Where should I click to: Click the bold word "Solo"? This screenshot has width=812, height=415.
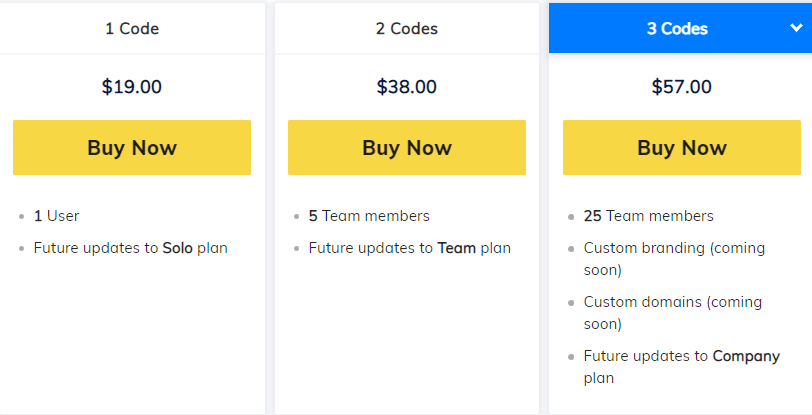(177, 248)
